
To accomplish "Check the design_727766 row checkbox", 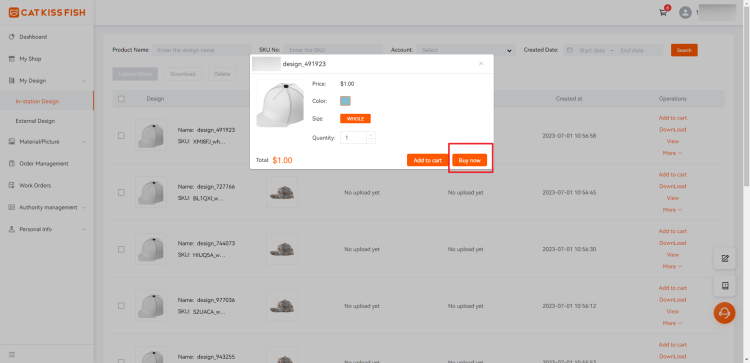I will pos(121,192).
